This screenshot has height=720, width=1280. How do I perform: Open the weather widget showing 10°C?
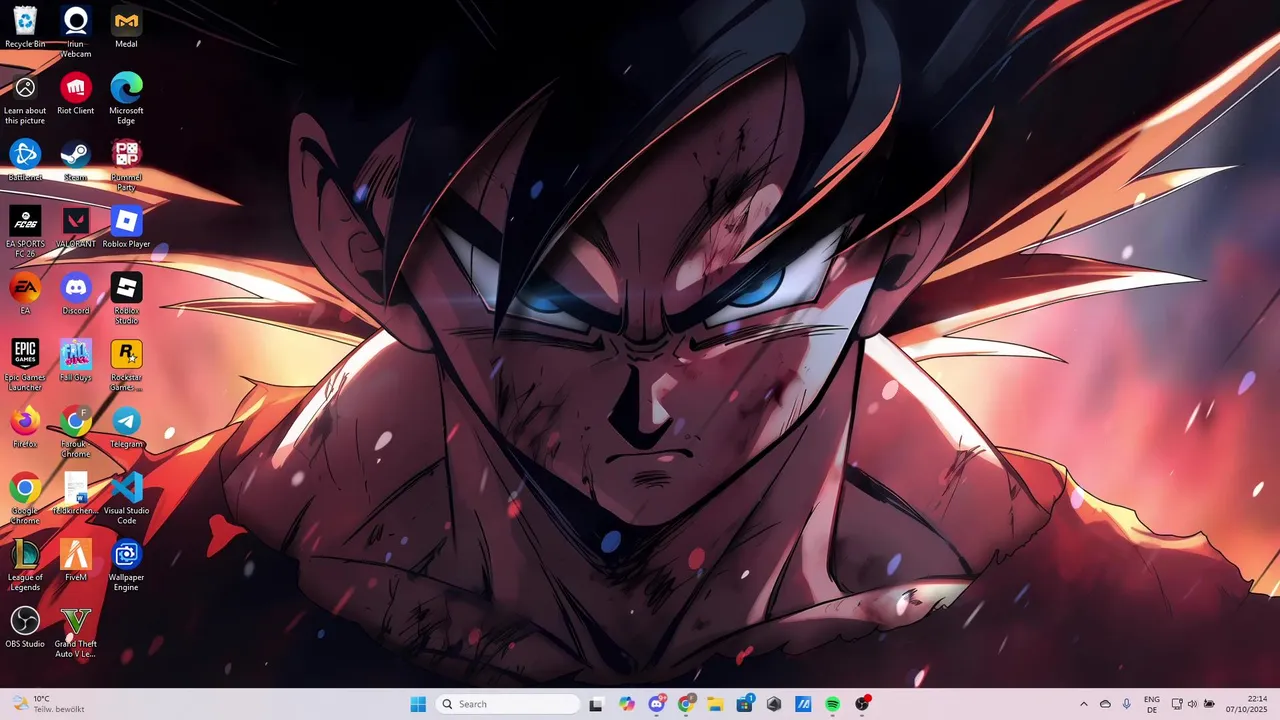tap(48, 704)
